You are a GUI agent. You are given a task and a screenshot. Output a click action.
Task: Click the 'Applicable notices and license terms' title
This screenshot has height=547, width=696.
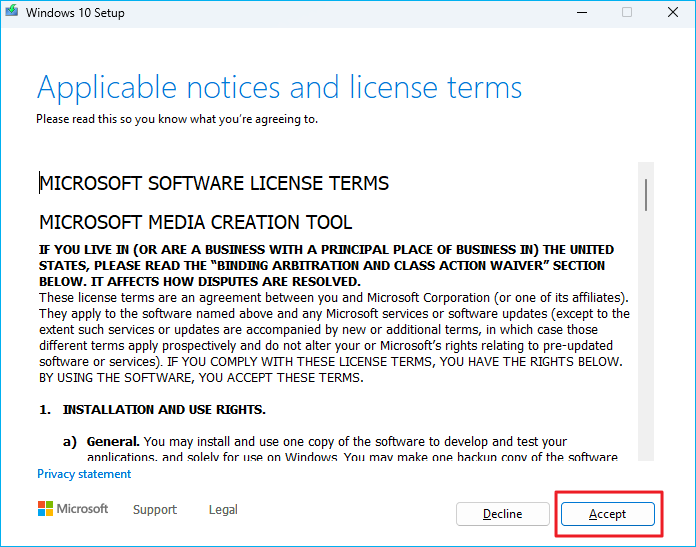[x=279, y=88]
